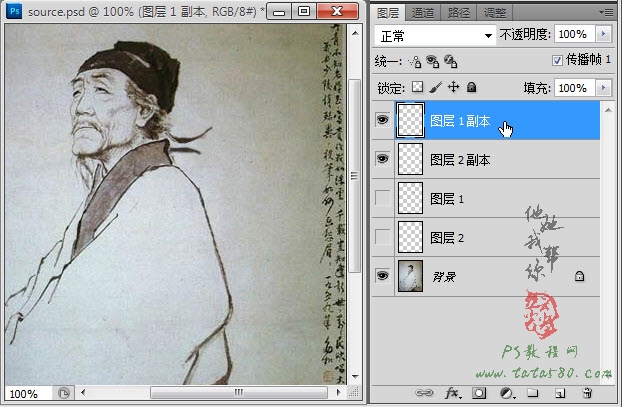622x407 pixels.
Task: Create a new layer
Action: pyautogui.click(x=560, y=393)
